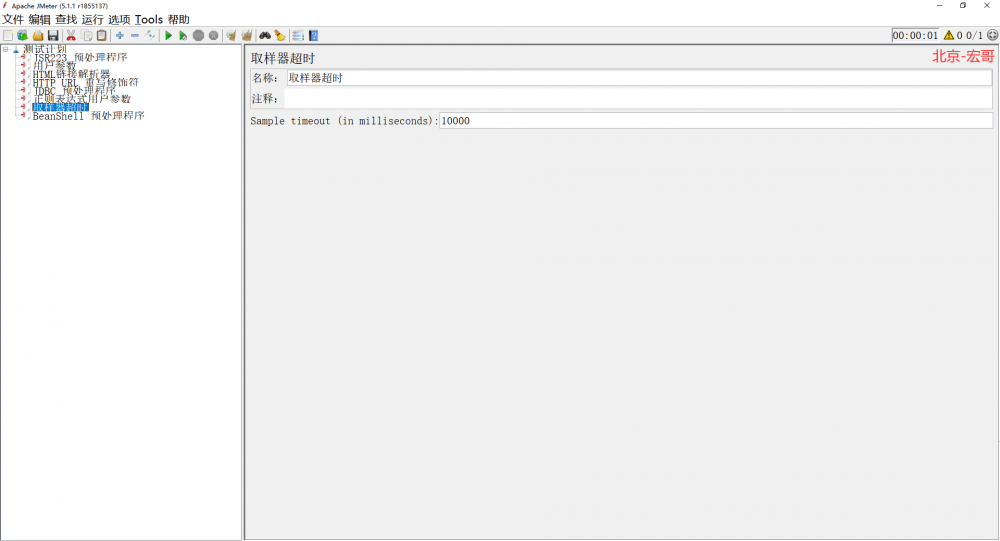Screen dimensions: 1000x541
Task: Click the Clear all results icon
Action: click(x=247, y=36)
